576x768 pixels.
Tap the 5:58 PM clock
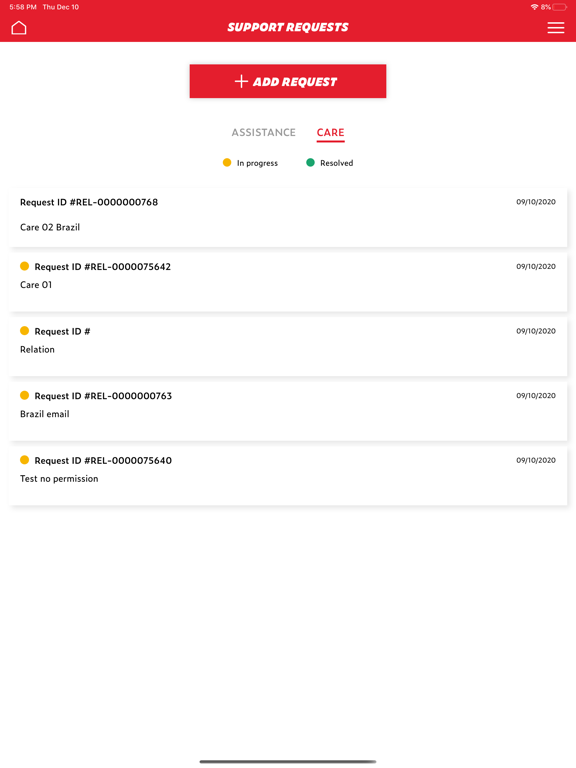click(23, 7)
